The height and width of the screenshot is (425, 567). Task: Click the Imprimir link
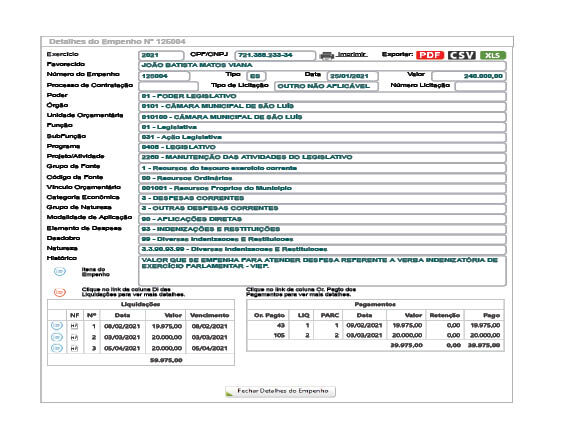[x=352, y=54]
